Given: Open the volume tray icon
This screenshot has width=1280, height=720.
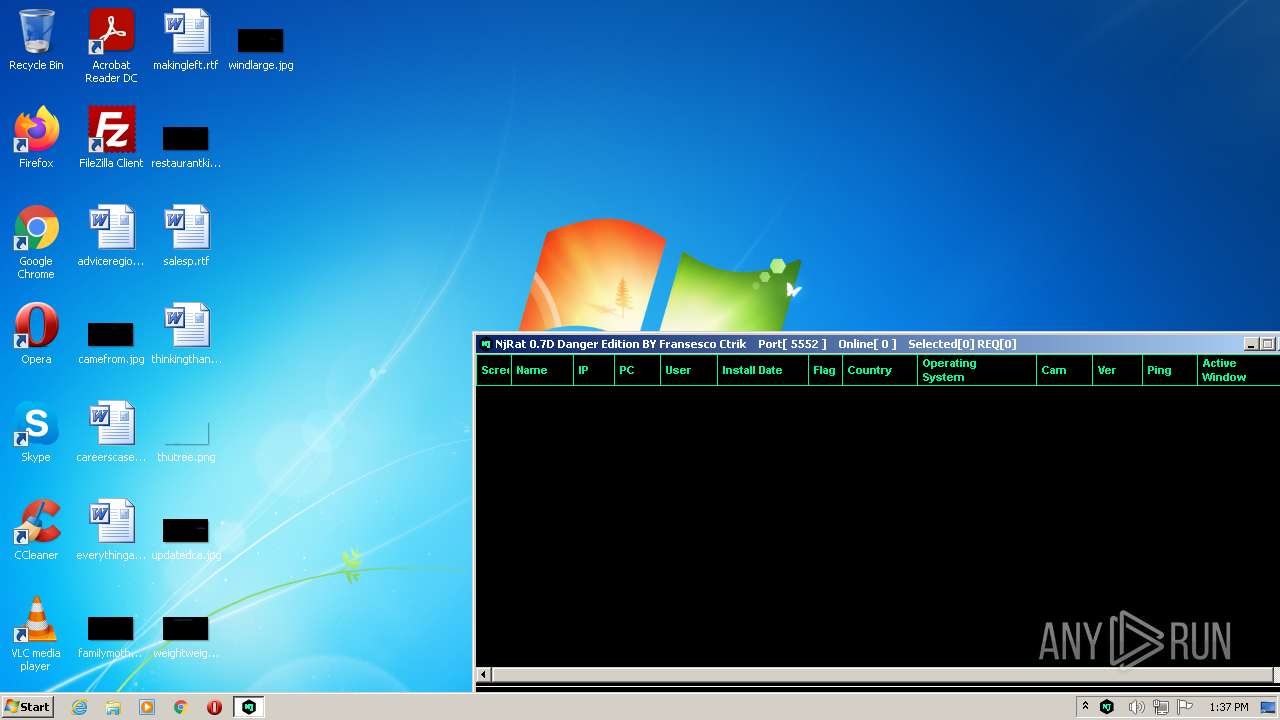Looking at the screenshot, I should [x=1136, y=707].
